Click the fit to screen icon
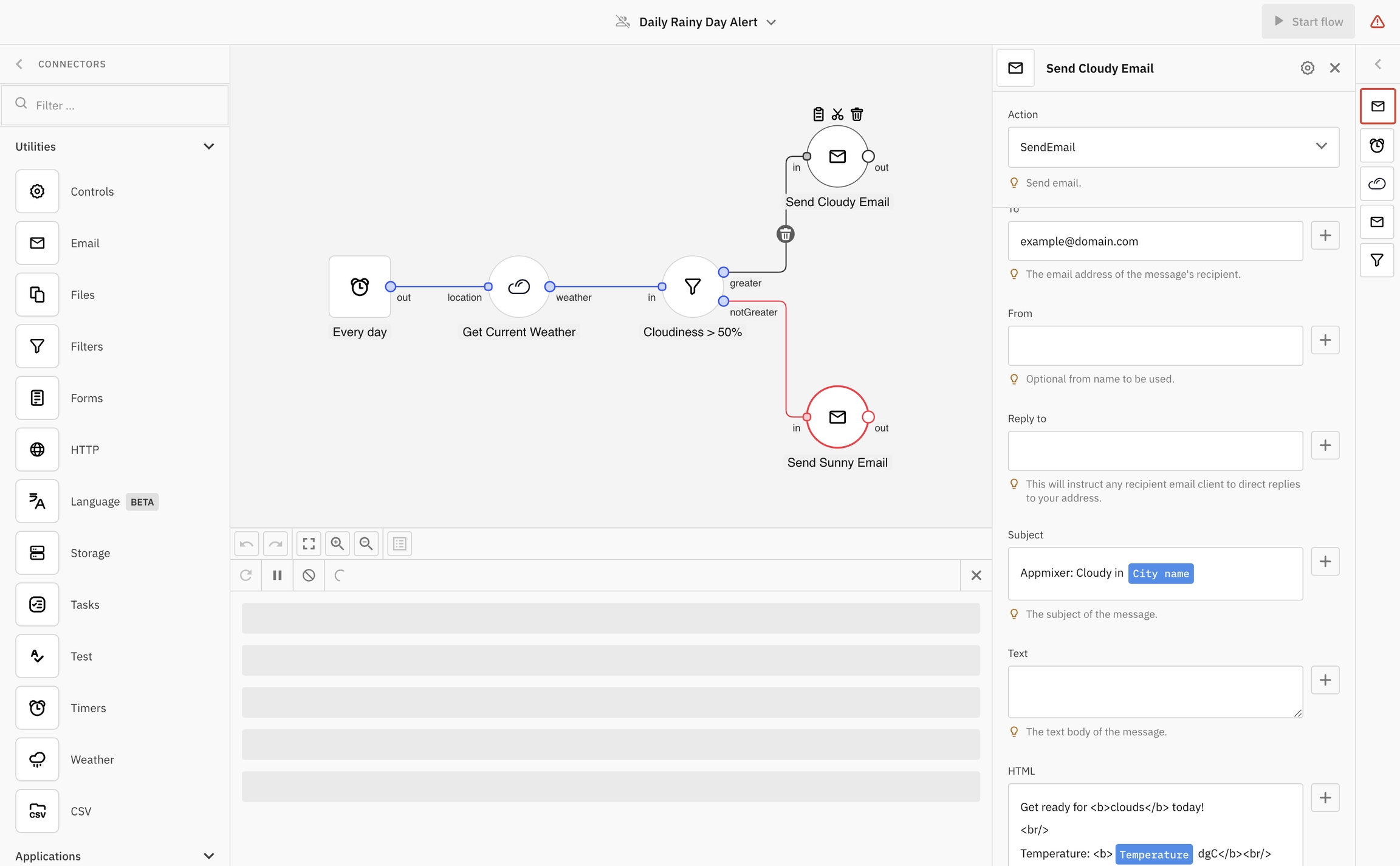The image size is (1400, 866). [x=309, y=543]
